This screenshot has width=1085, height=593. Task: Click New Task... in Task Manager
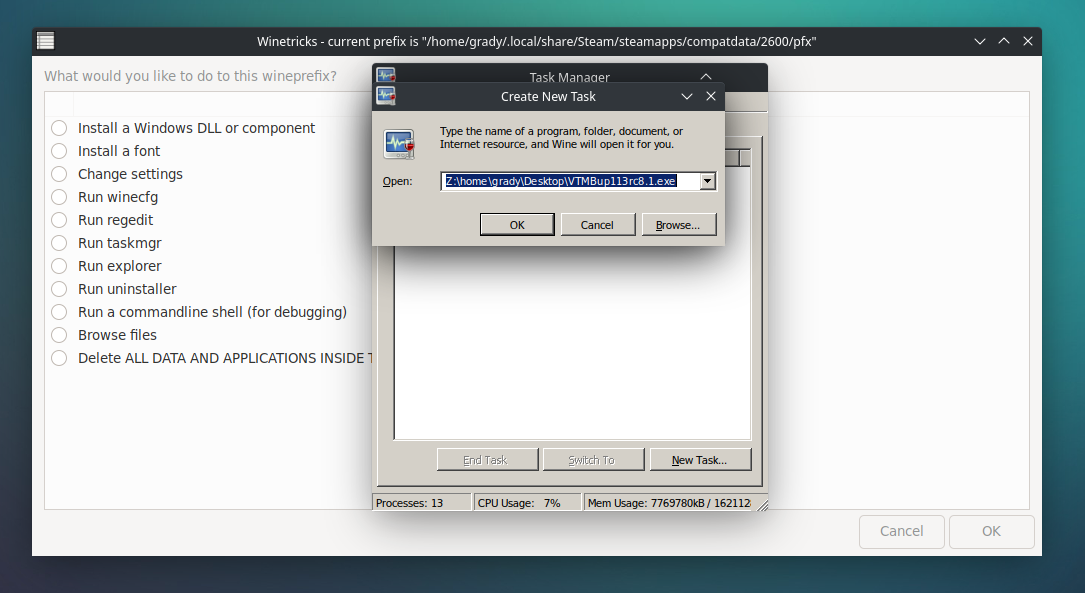[x=700, y=460]
